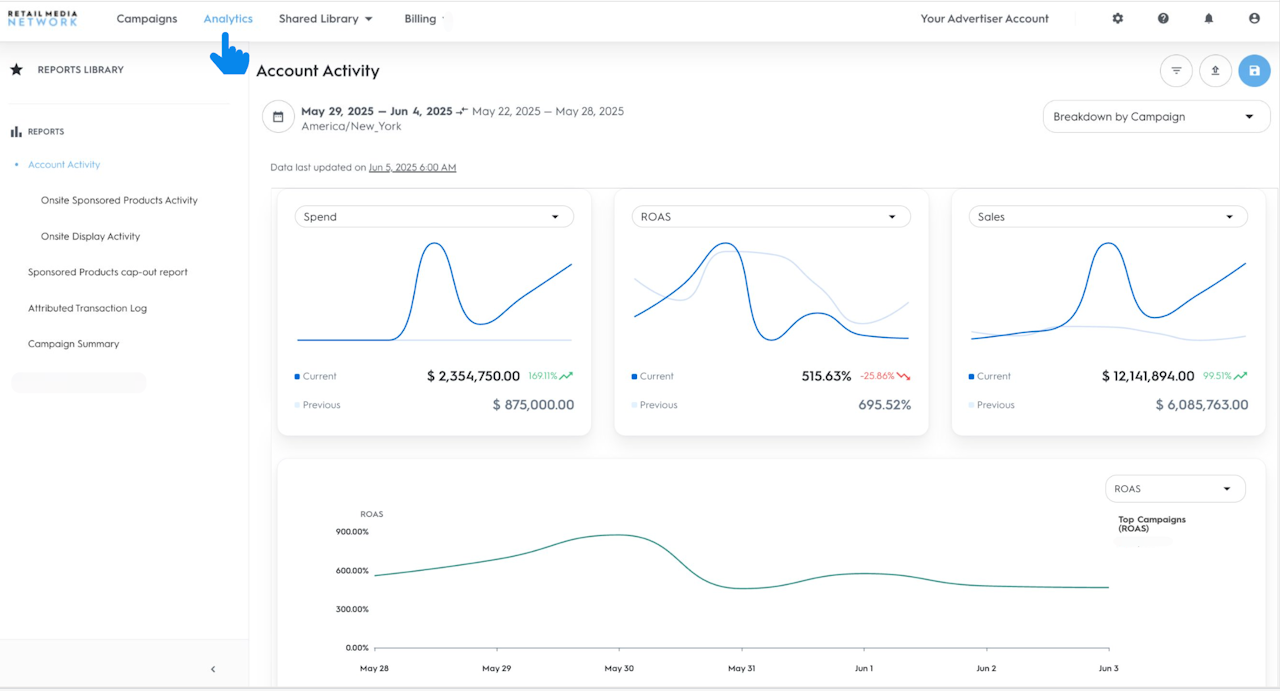The width and height of the screenshot is (1280, 691).
Task: Click the Jun 5, 2025 6:00 AM link
Action: click(x=412, y=168)
